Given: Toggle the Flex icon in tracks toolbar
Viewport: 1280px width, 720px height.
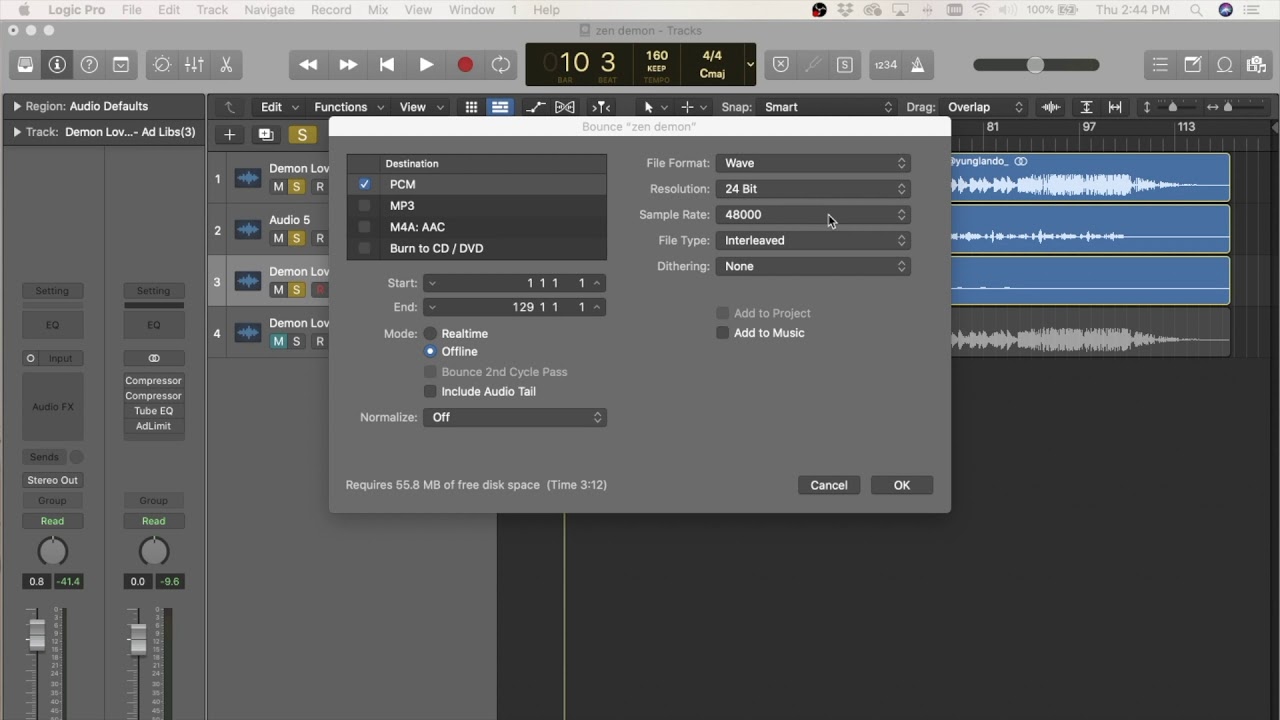Looking at the screenshot, I should coord(565,107).
